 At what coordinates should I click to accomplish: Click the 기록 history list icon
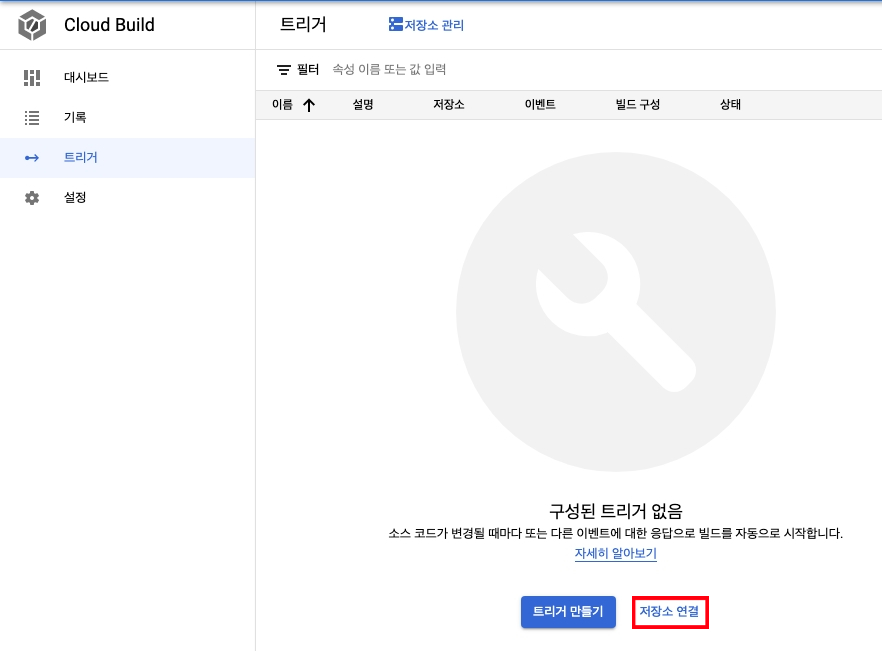coord(32,118)
